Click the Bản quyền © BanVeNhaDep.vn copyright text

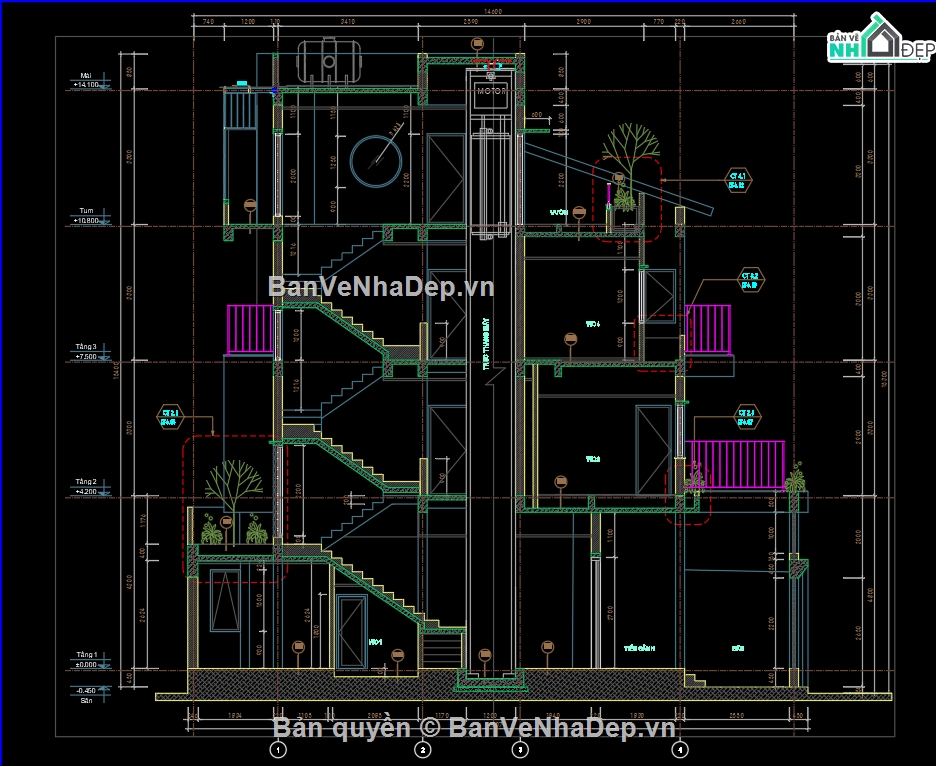coord(474,727)
